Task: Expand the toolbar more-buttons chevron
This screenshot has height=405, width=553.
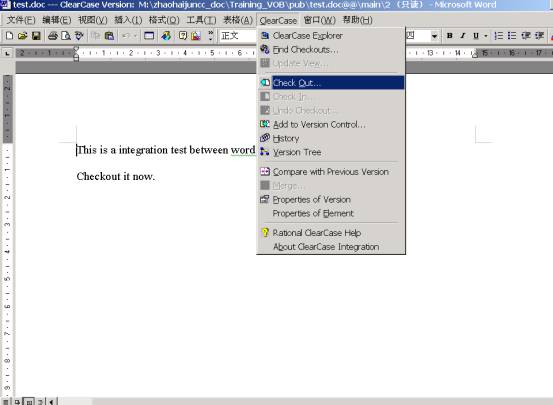Action: 211,36
